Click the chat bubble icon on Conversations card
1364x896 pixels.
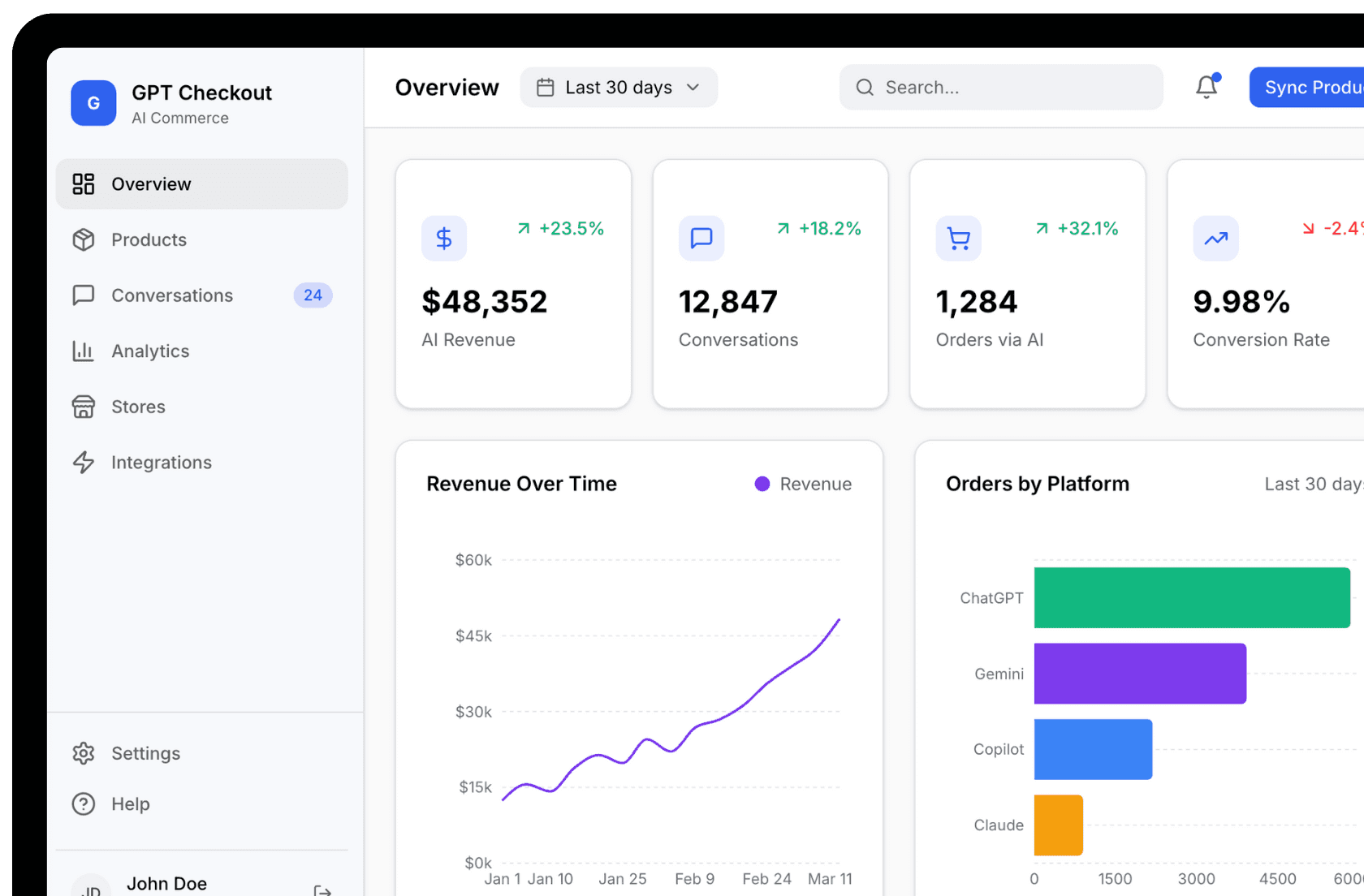[701, 238]
